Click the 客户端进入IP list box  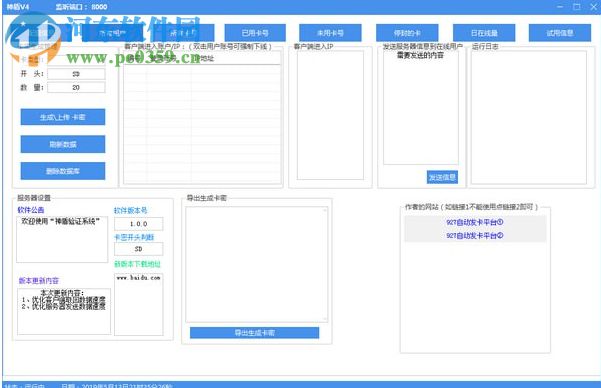[330, 115]
